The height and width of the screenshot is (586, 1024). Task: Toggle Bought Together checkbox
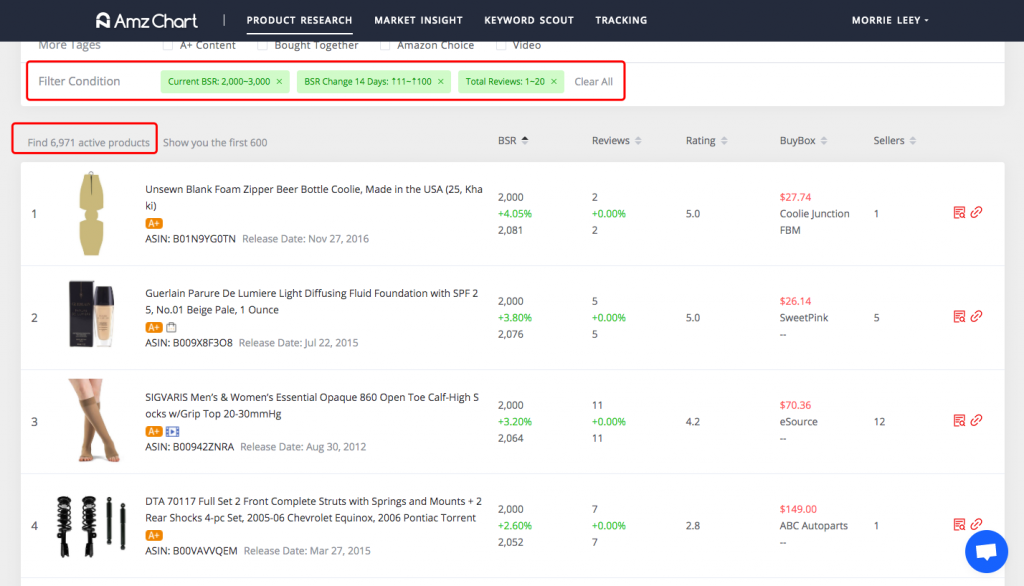[x=263, y=45]
